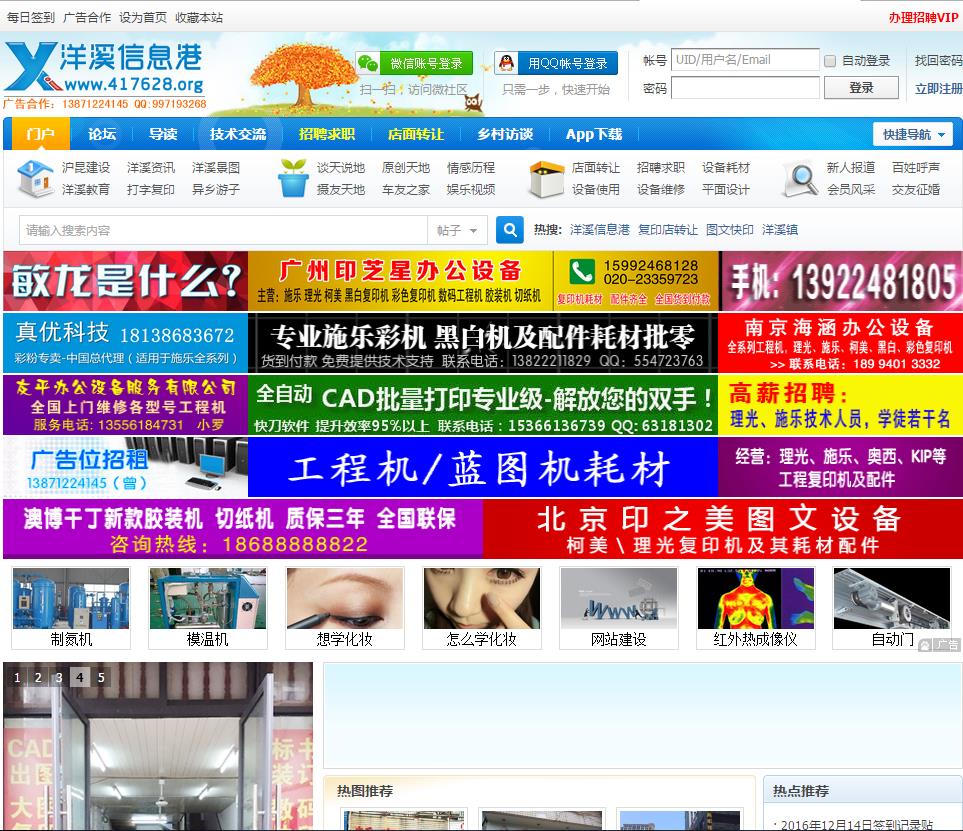Open the 论坛 navigation tab
Screen dimensions: 963x831
click(x=101, y=134)
